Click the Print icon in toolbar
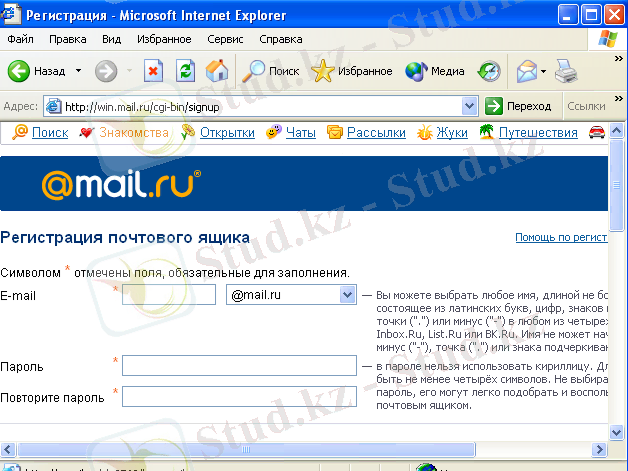Screen dimensions: 628x471 [x=566, y=71]
